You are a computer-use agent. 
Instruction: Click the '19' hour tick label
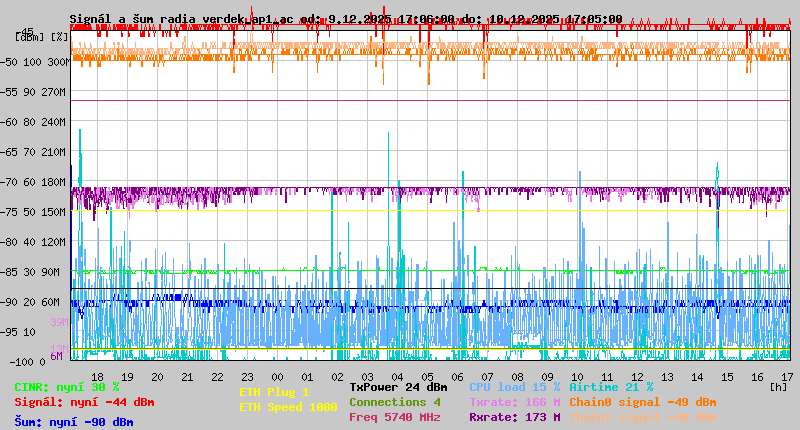coord(127,377)
